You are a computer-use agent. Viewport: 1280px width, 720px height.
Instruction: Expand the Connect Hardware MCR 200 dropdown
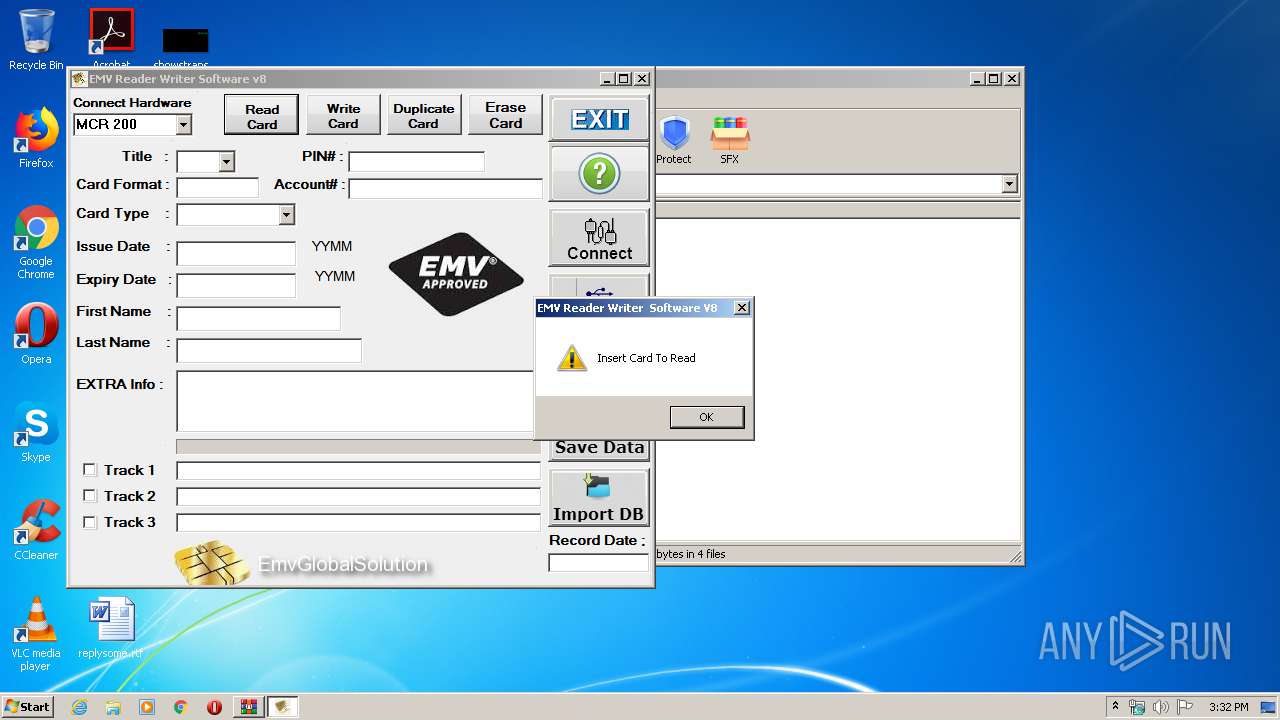[183, 125]
